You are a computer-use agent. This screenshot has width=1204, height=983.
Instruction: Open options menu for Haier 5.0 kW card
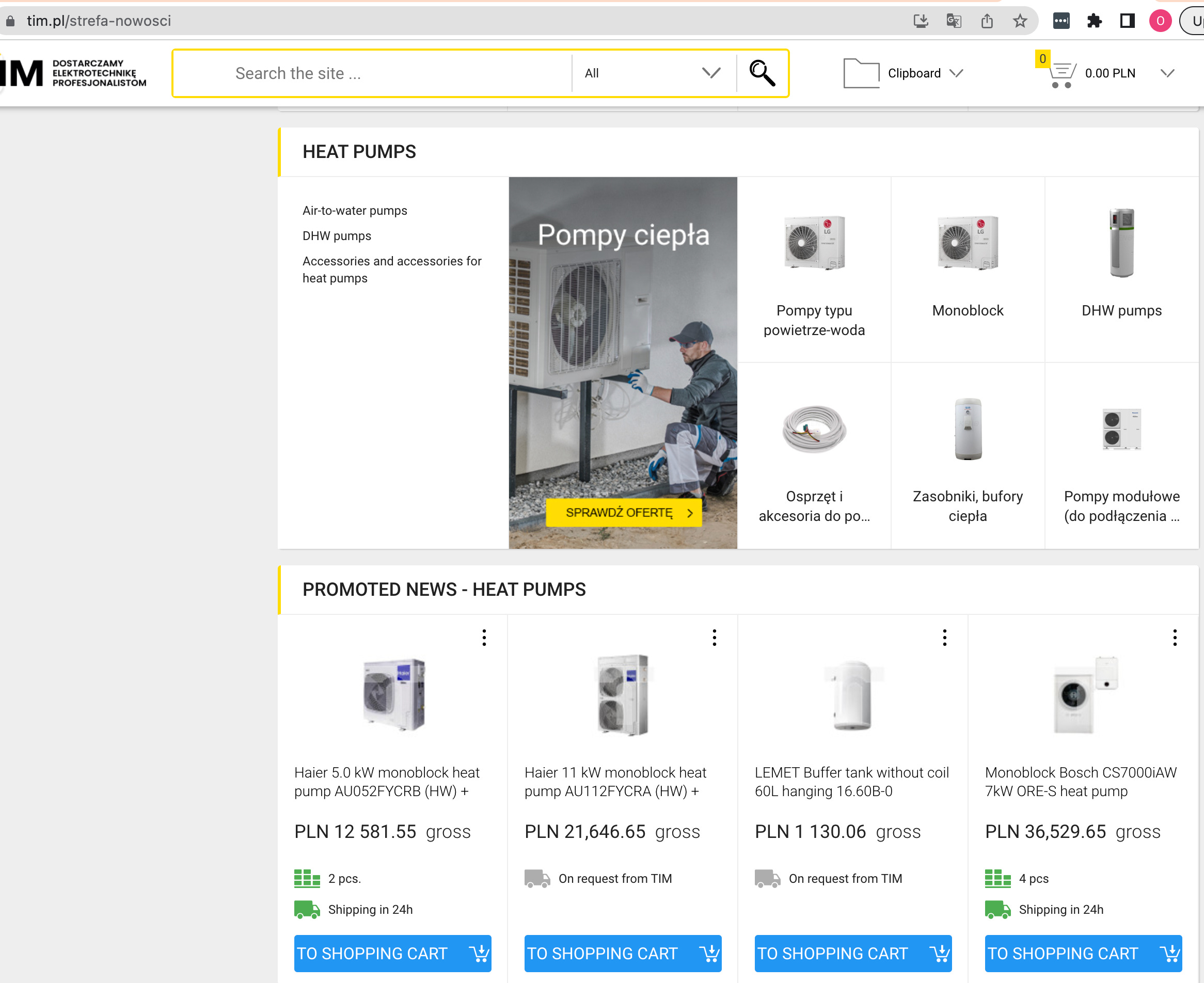tap(484, 638)
